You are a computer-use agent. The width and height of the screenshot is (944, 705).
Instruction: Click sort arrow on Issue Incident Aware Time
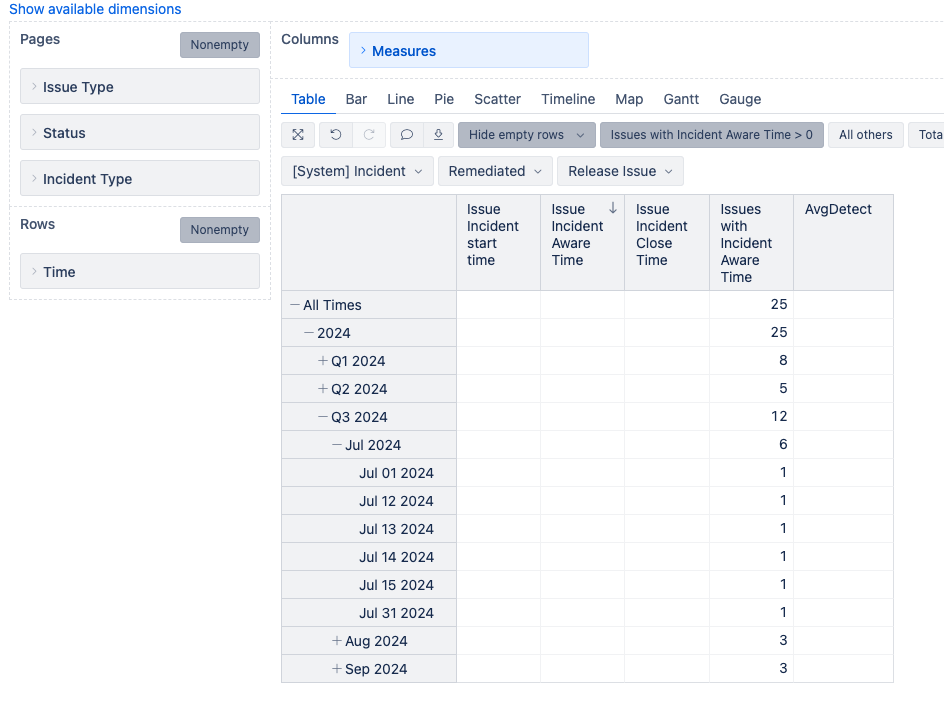[x=612, y=208]
